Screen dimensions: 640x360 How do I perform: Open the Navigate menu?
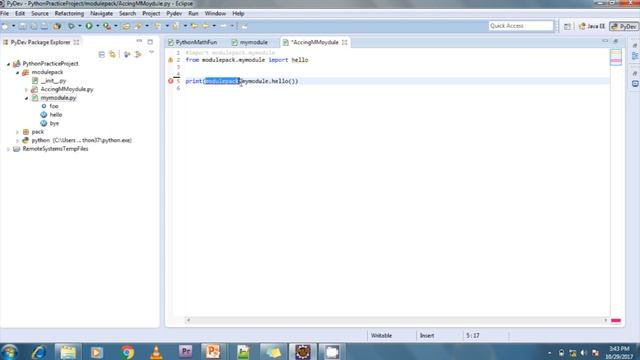102,13
